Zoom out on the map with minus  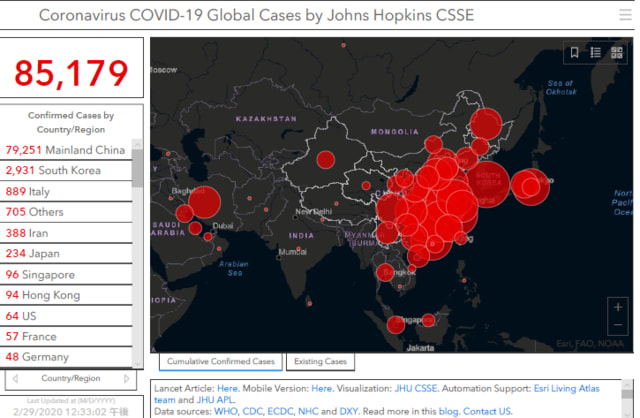[x=618, y=330]
